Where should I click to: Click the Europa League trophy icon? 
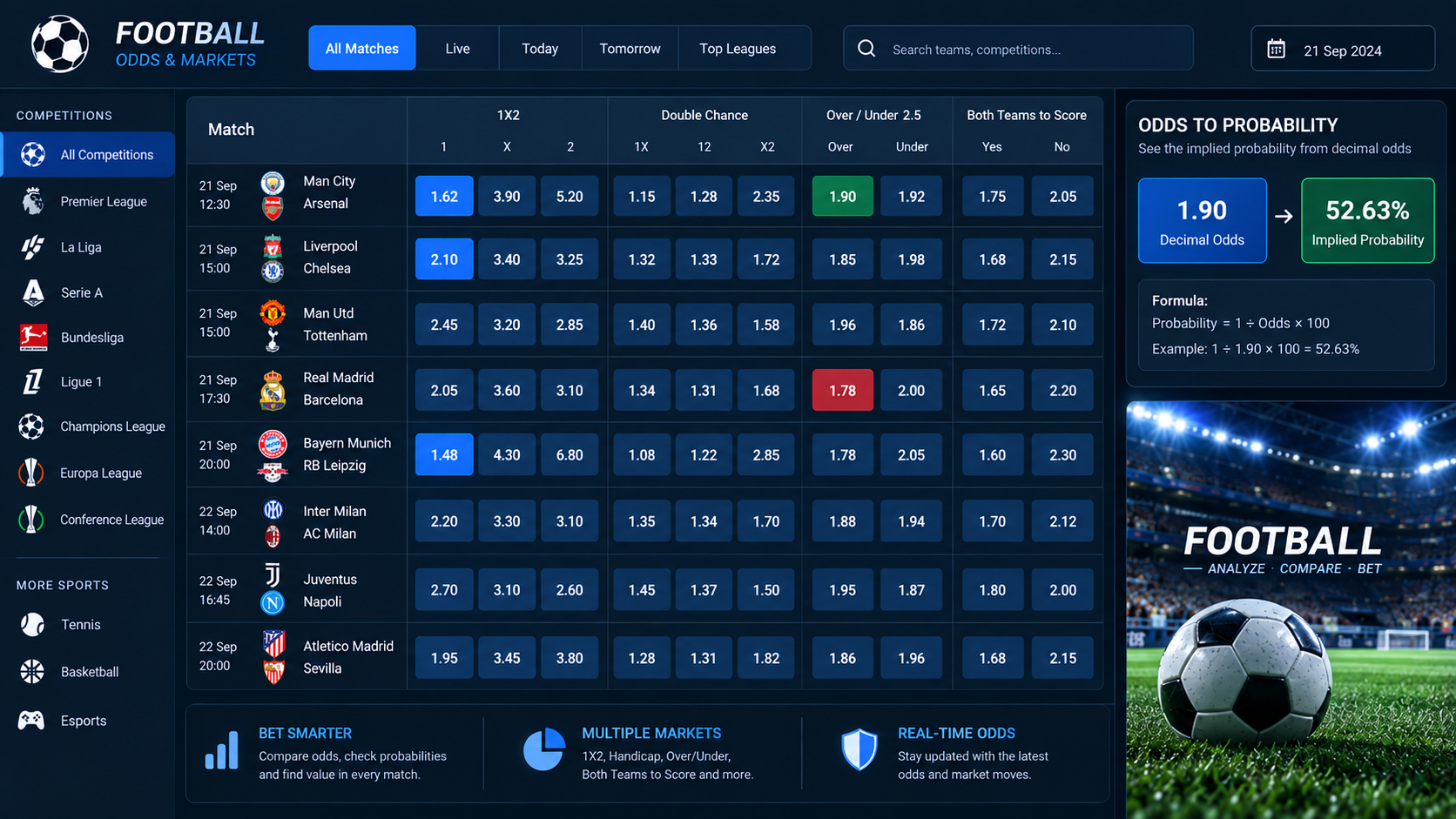pyautogui.click(x=31, y=473)
